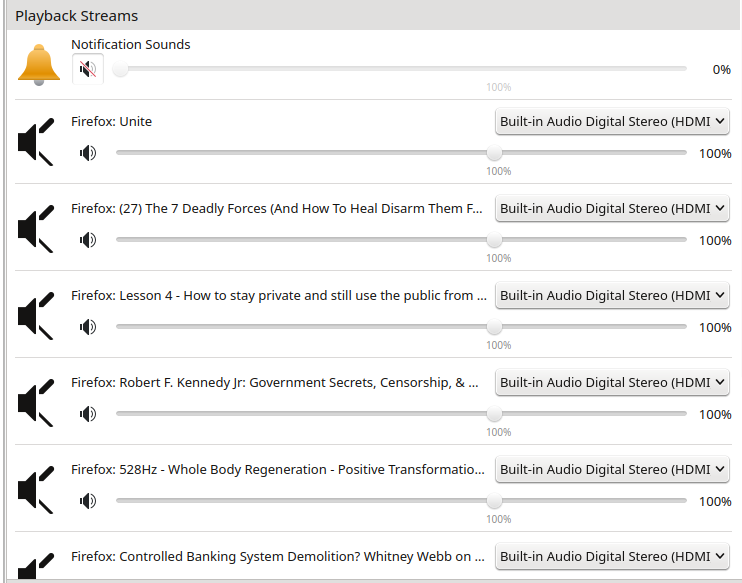This screenshot has width=742, height=583.
Task: Click the speaker icon beside Firefox: Unite
Action: 36,141
